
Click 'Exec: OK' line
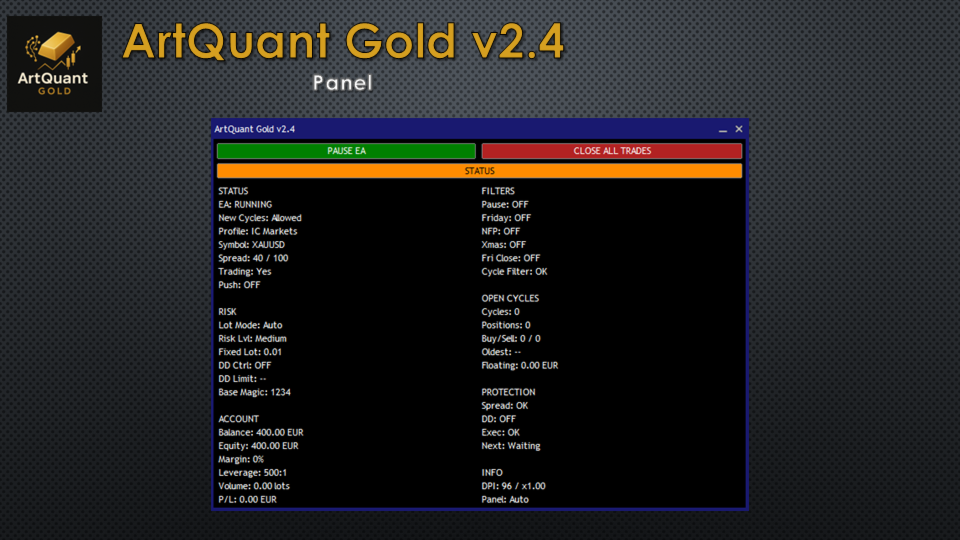pyautogui.click(x=500, y=433)
